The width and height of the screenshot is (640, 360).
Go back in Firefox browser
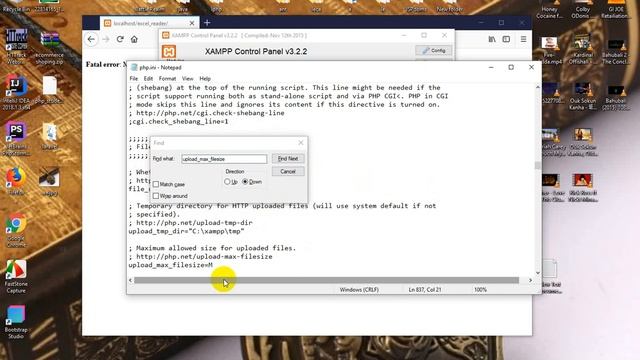[x=91, y=39]
